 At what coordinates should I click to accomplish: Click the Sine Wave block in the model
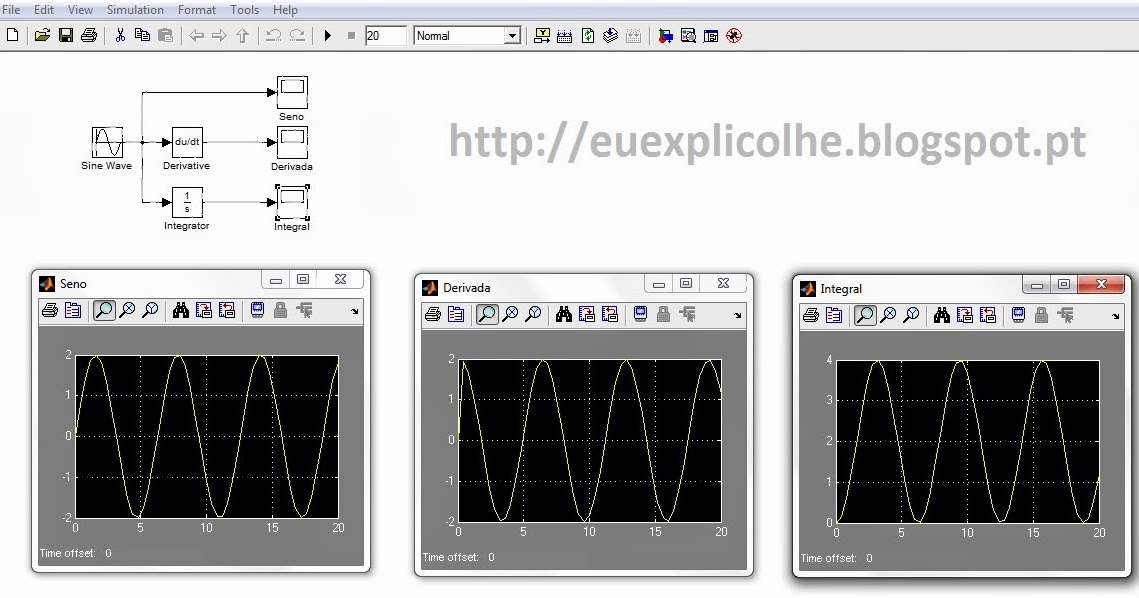[105, 141]
